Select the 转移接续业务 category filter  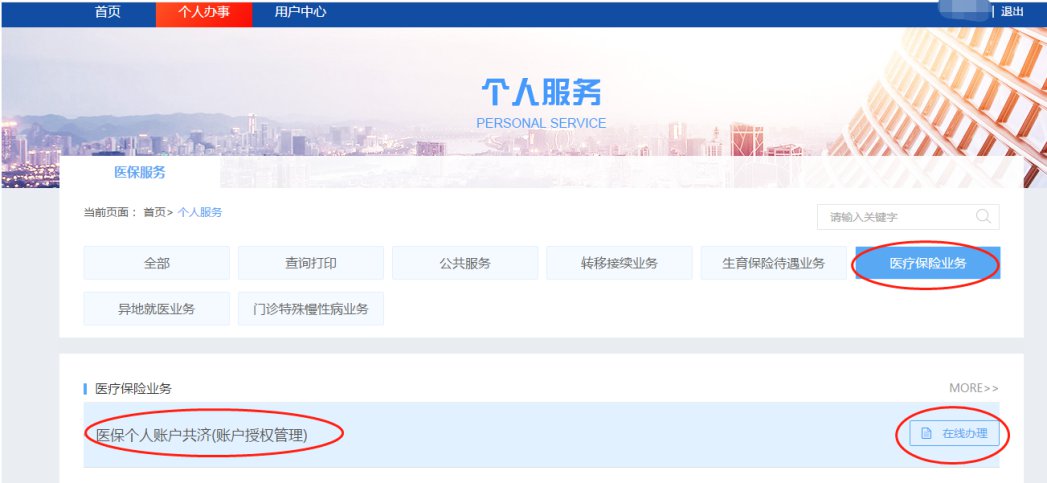619,263
